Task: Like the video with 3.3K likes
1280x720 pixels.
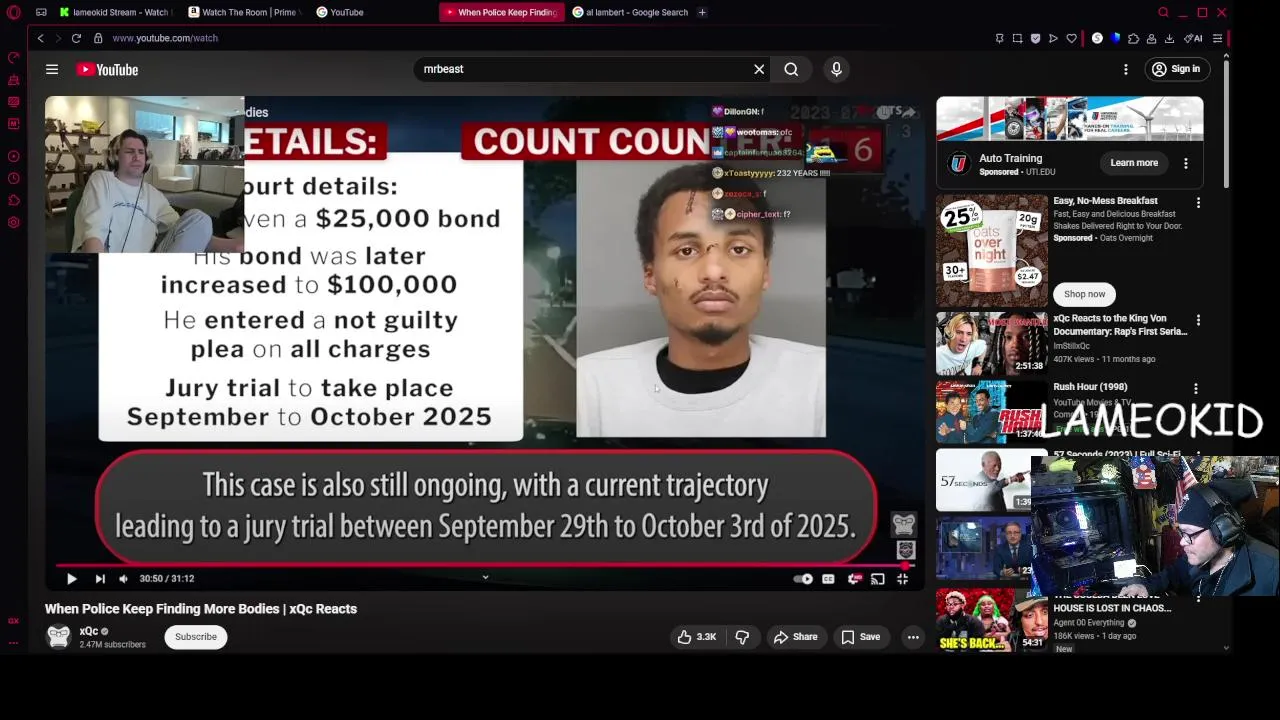Action: [696, 637]
